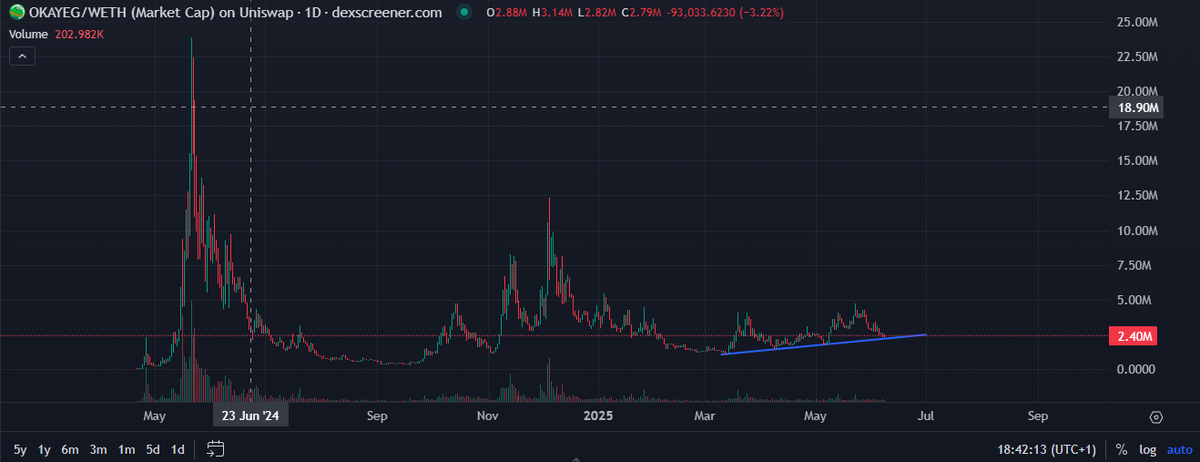Click the Nov time axis label
Image resolution: width=1200 pixels, height=462 pixels.
click(x=487, y=415)
